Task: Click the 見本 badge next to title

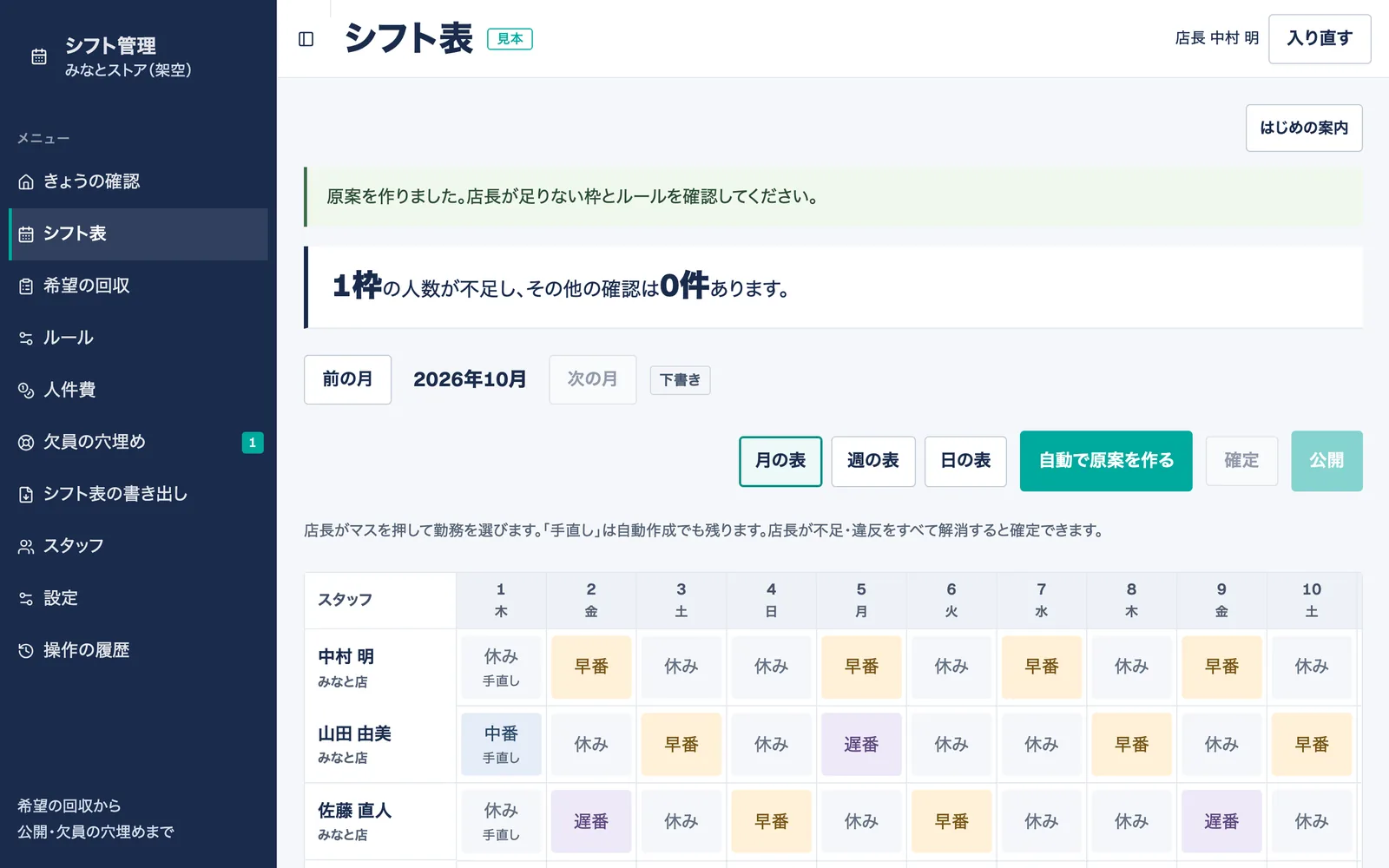Action: [x=510, y=39]
